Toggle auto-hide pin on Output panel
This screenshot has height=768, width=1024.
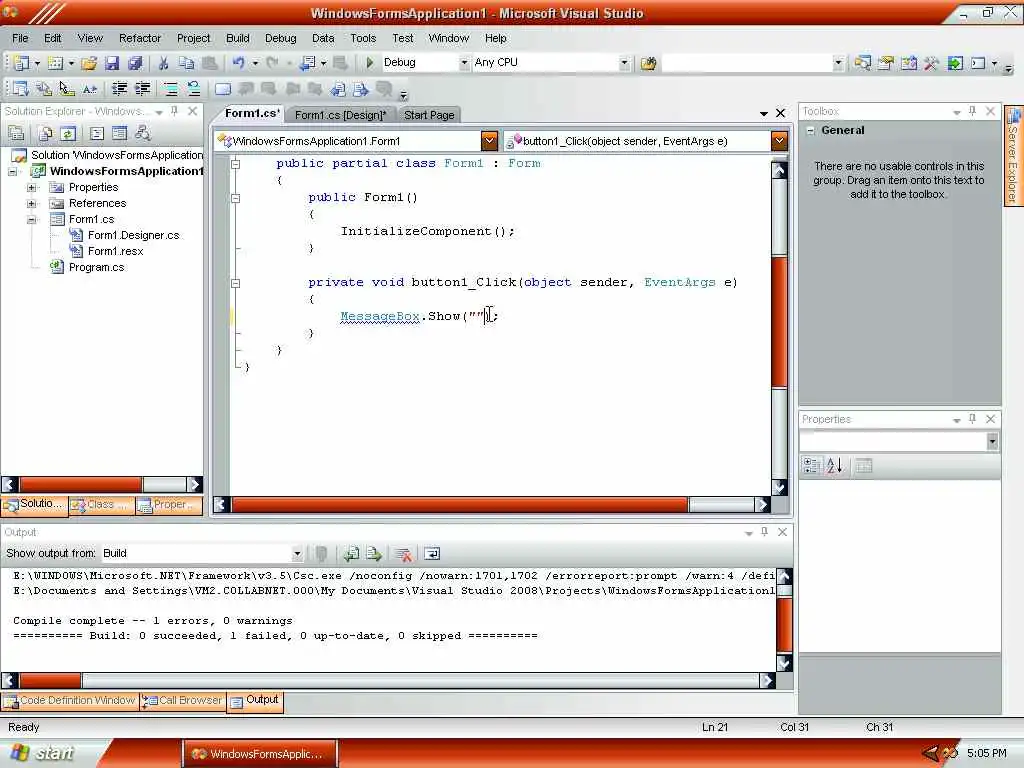click(x=765, y=532)
